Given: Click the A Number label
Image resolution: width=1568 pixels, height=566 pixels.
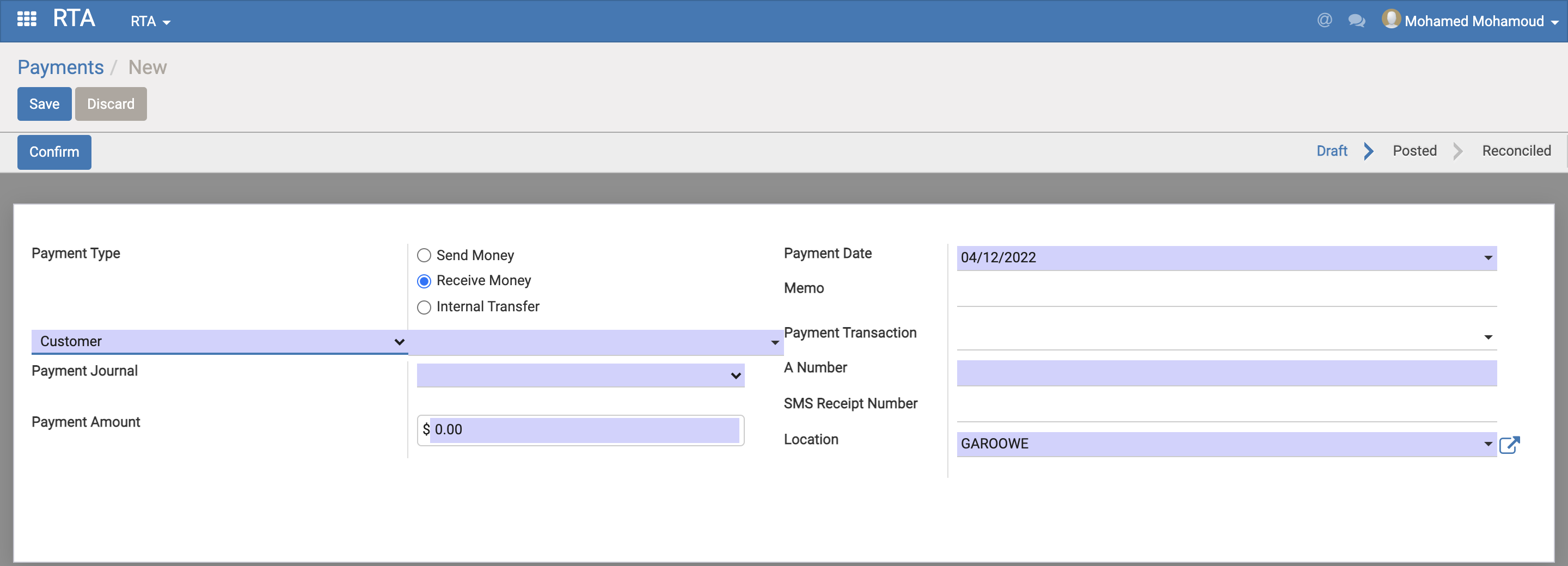Looking at the screenshot, I should [x=815, y=367].
